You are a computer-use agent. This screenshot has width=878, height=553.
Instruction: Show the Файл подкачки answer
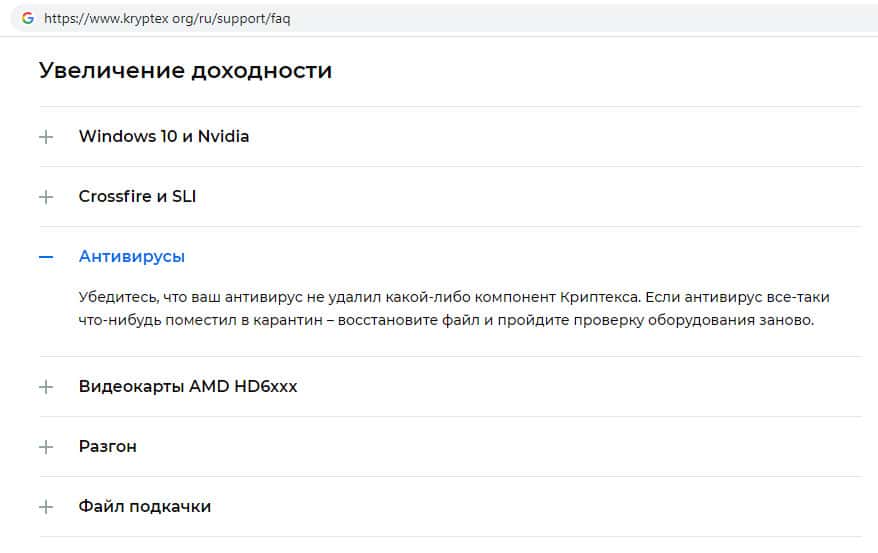tap(145, 507)
